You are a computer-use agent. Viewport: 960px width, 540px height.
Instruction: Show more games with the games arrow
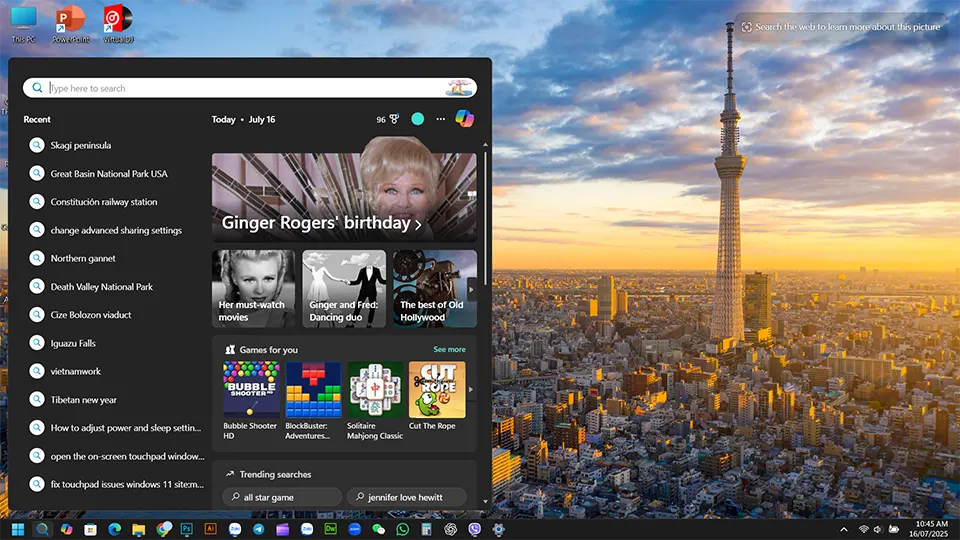click(x=471, y=389)
